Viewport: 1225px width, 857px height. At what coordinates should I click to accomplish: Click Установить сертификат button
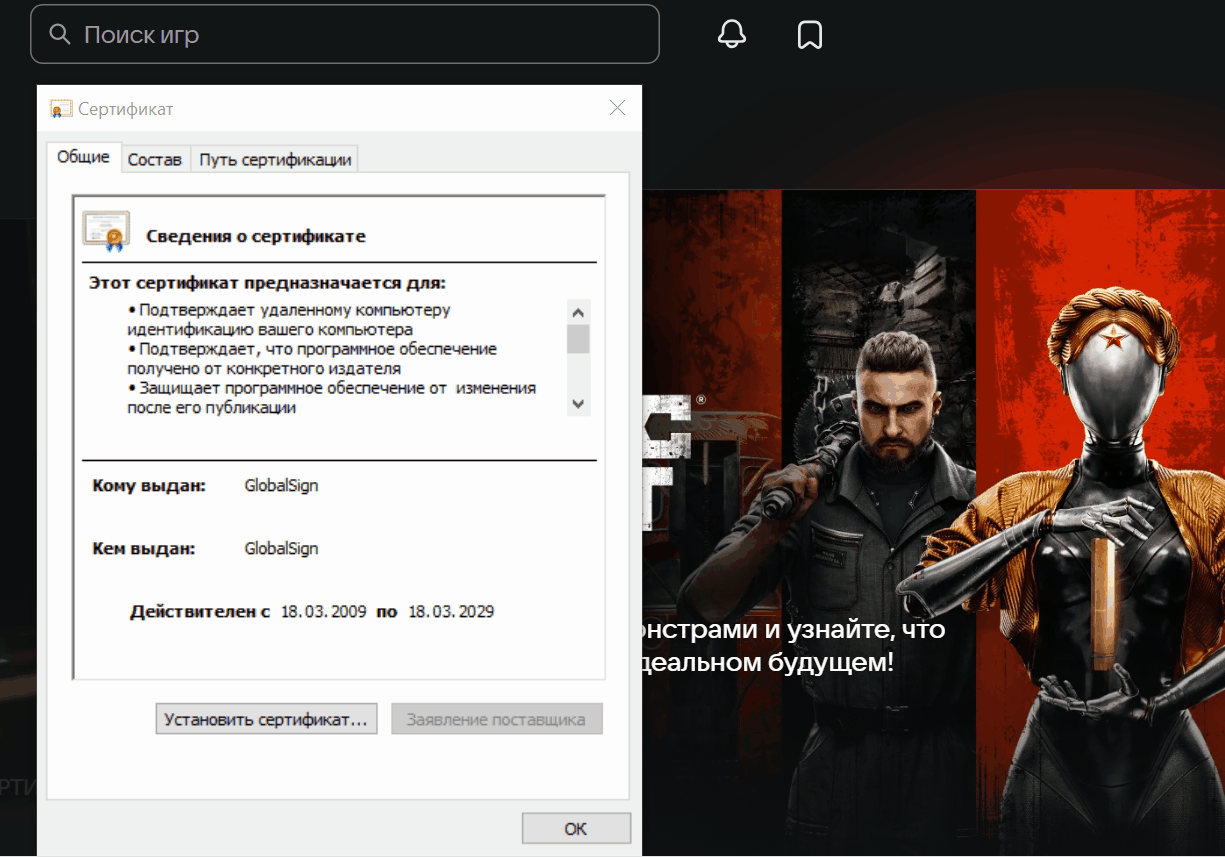266,719
